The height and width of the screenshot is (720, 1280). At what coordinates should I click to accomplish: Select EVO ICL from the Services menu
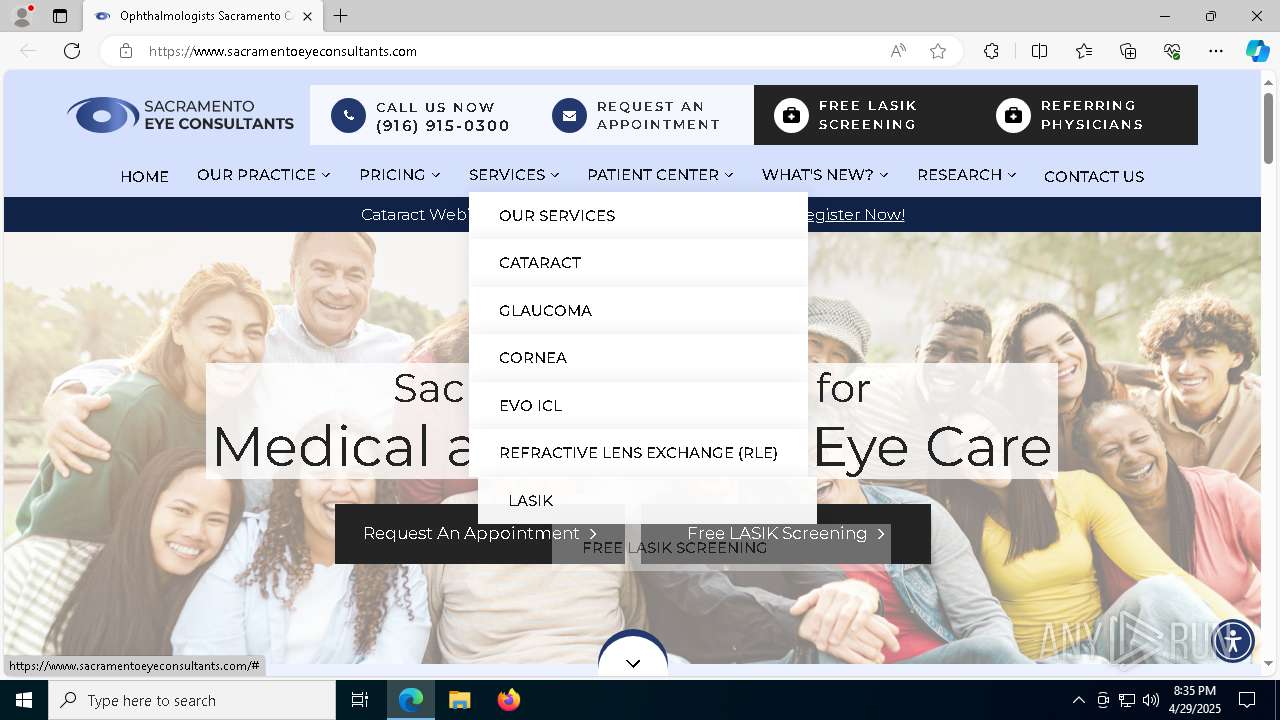click(638, 406)
